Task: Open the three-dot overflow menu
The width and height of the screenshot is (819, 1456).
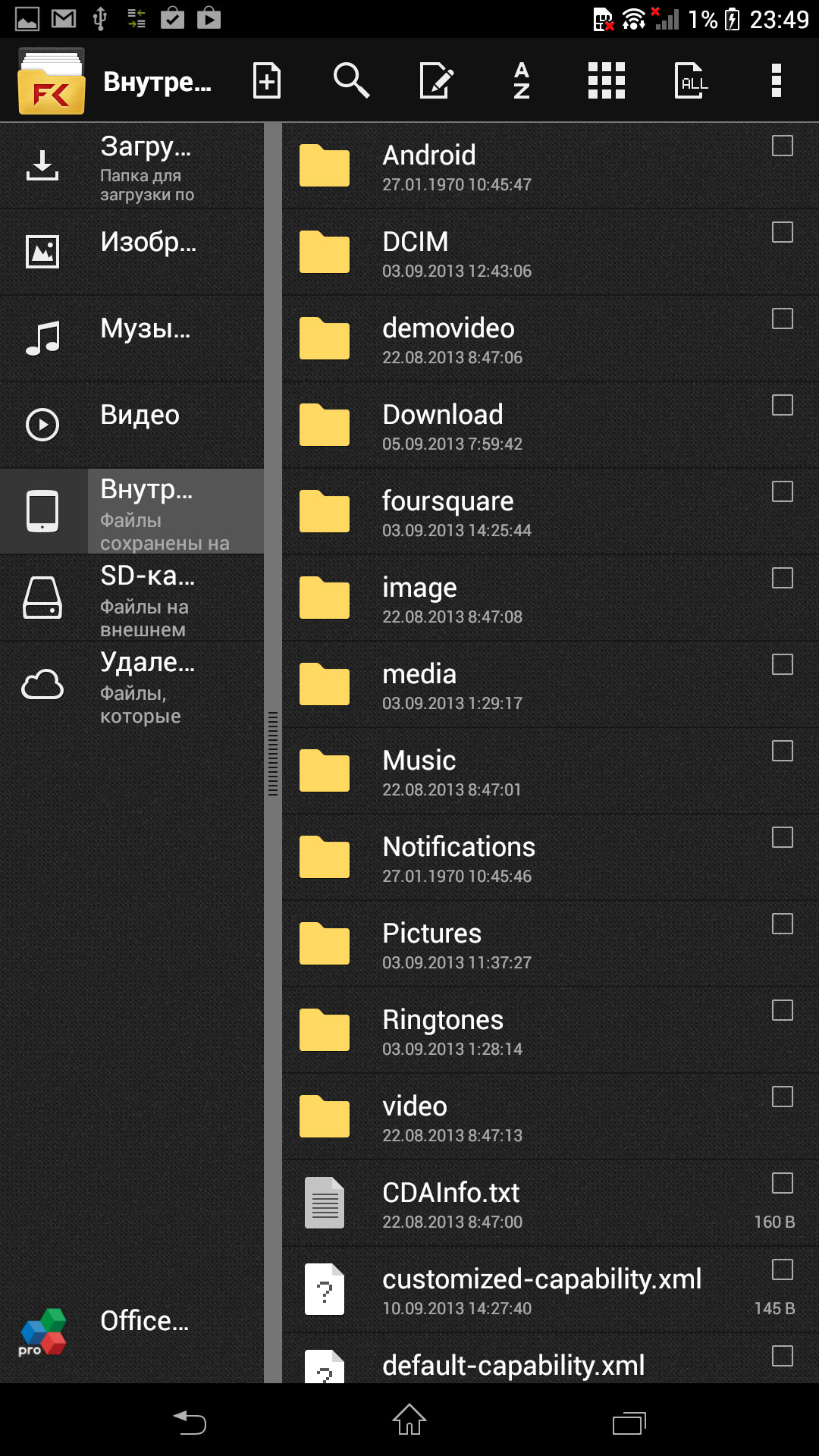Action: pos(776,80)
